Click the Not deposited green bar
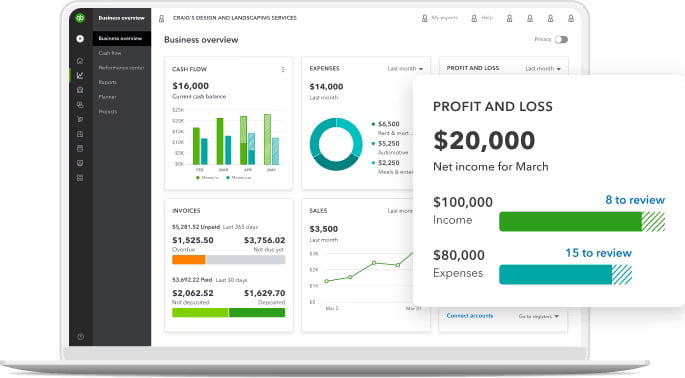 (200, 312)
